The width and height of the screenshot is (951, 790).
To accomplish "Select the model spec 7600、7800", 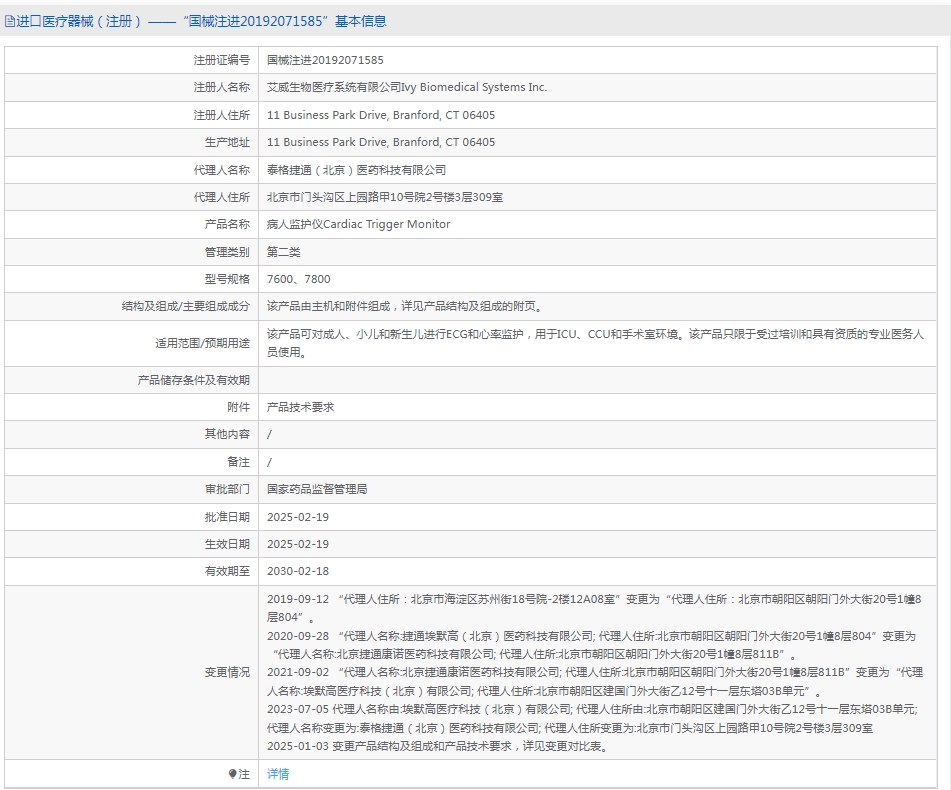I will (298, 279).
